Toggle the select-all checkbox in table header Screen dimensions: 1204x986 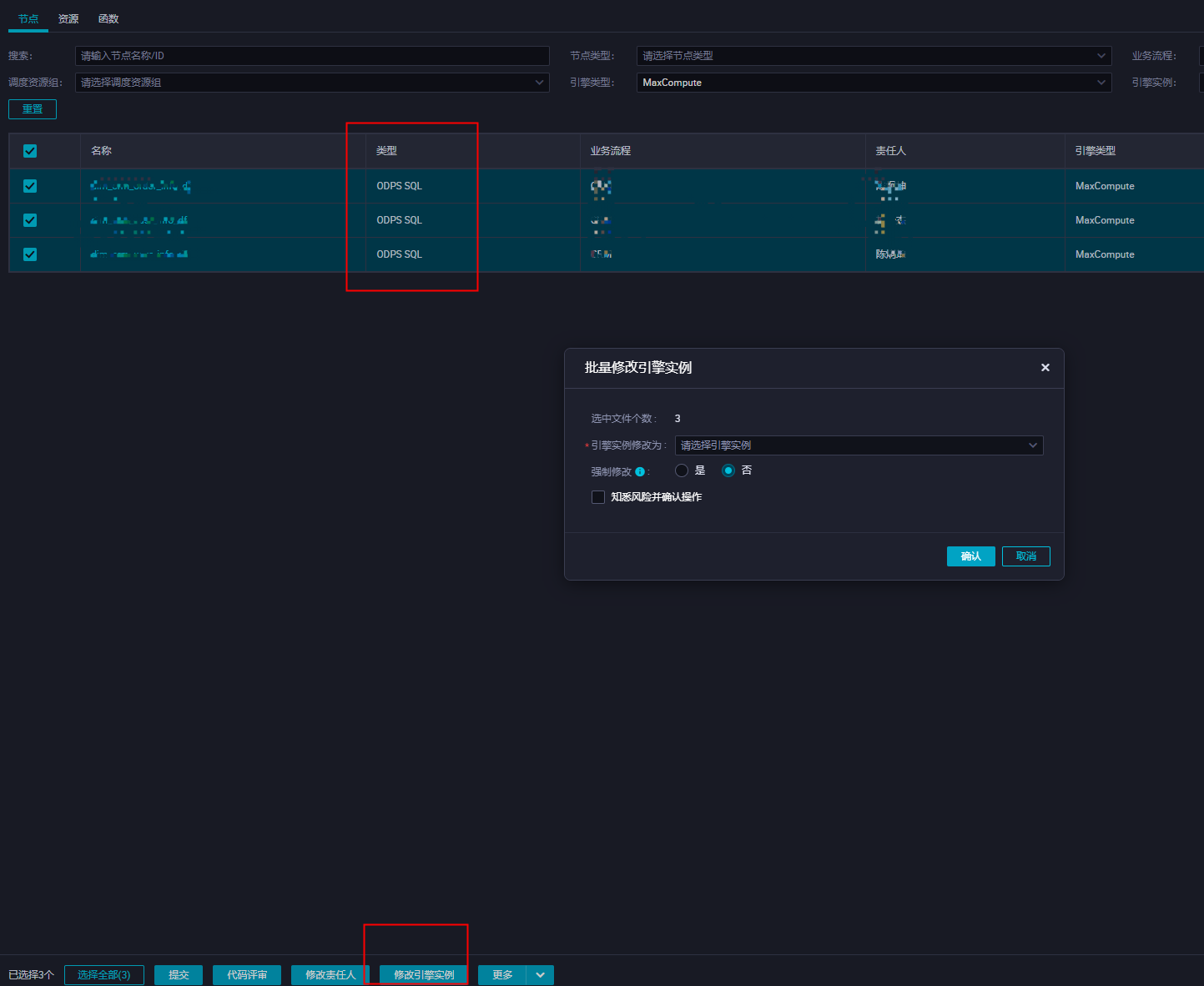coord(30,151)
